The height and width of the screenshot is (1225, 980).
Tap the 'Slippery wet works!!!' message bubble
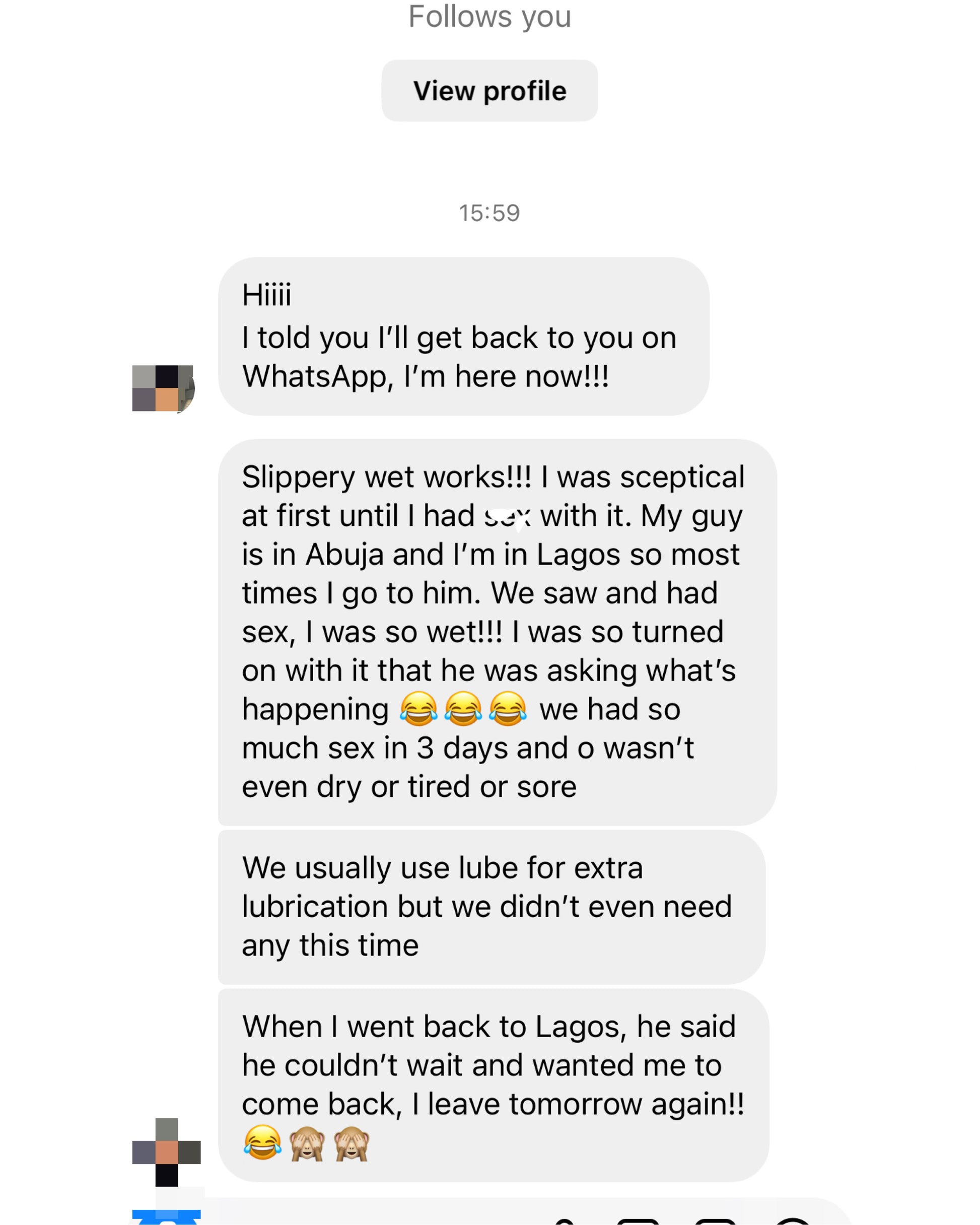click(x=497, y=631)
